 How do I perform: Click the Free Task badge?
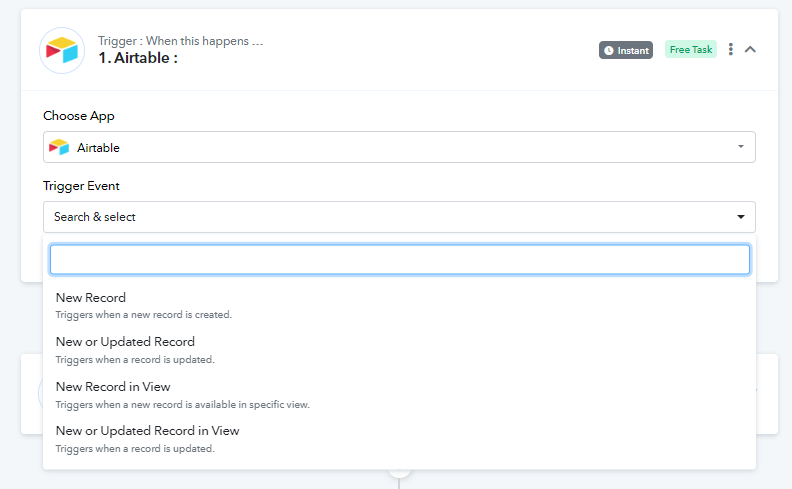tap(690, 50)
